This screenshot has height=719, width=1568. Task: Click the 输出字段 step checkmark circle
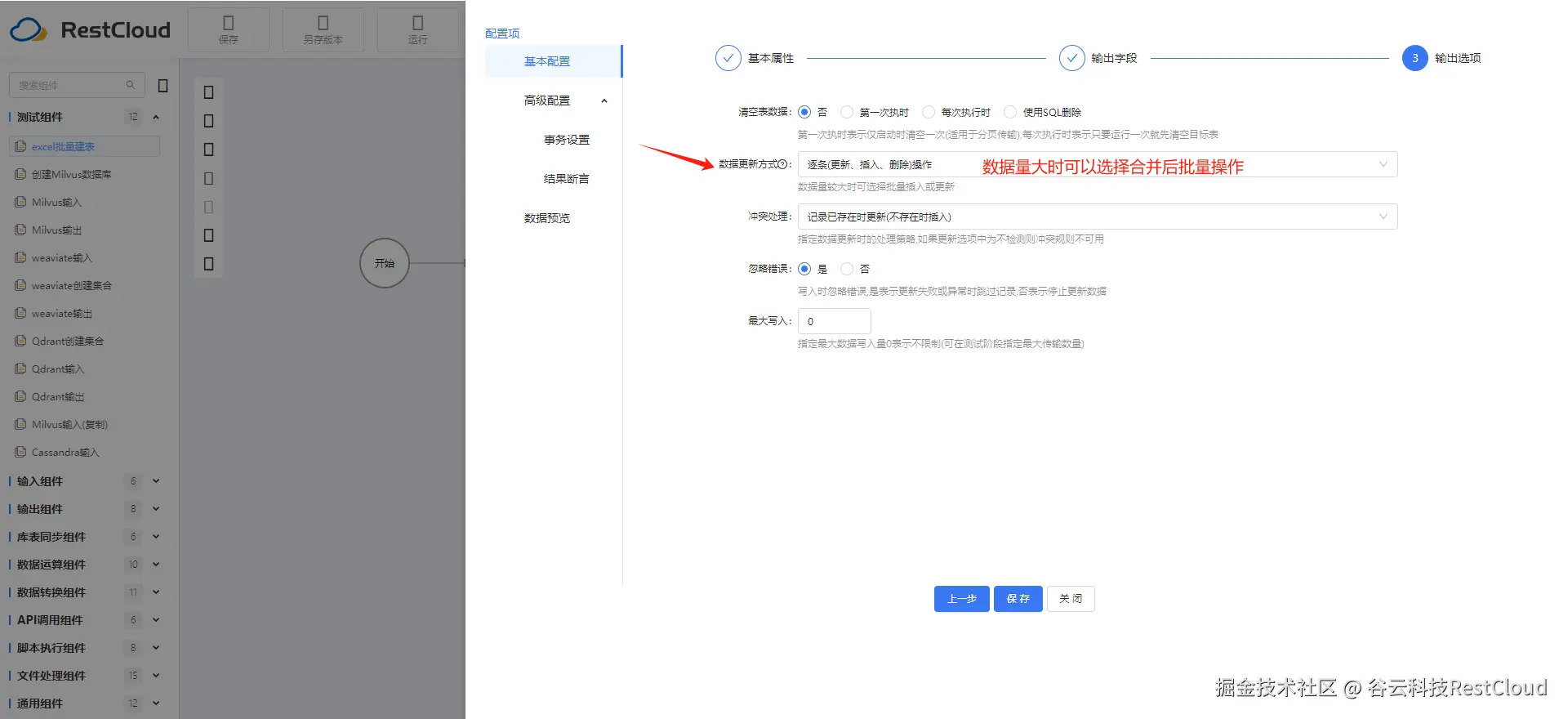point(1071,58)
